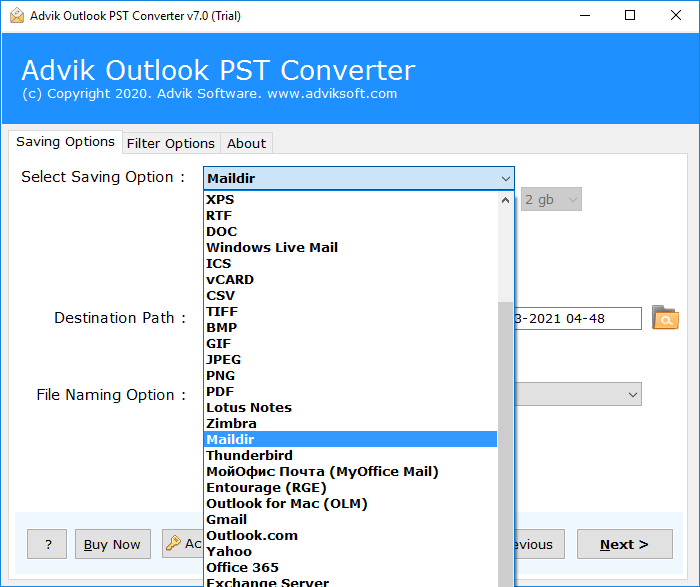Click the key icon on Activate button
Viewport: 700px width, 587px height.
tap(173, 543)
